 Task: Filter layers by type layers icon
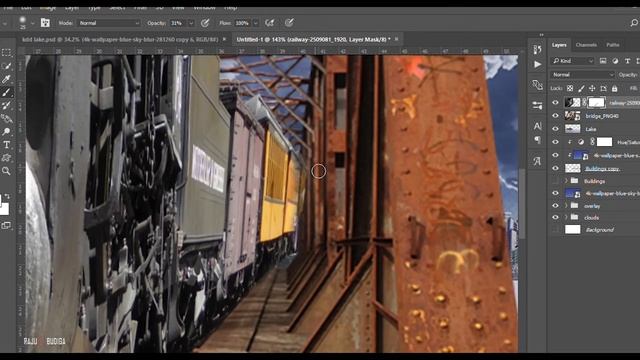pos(627,61)
